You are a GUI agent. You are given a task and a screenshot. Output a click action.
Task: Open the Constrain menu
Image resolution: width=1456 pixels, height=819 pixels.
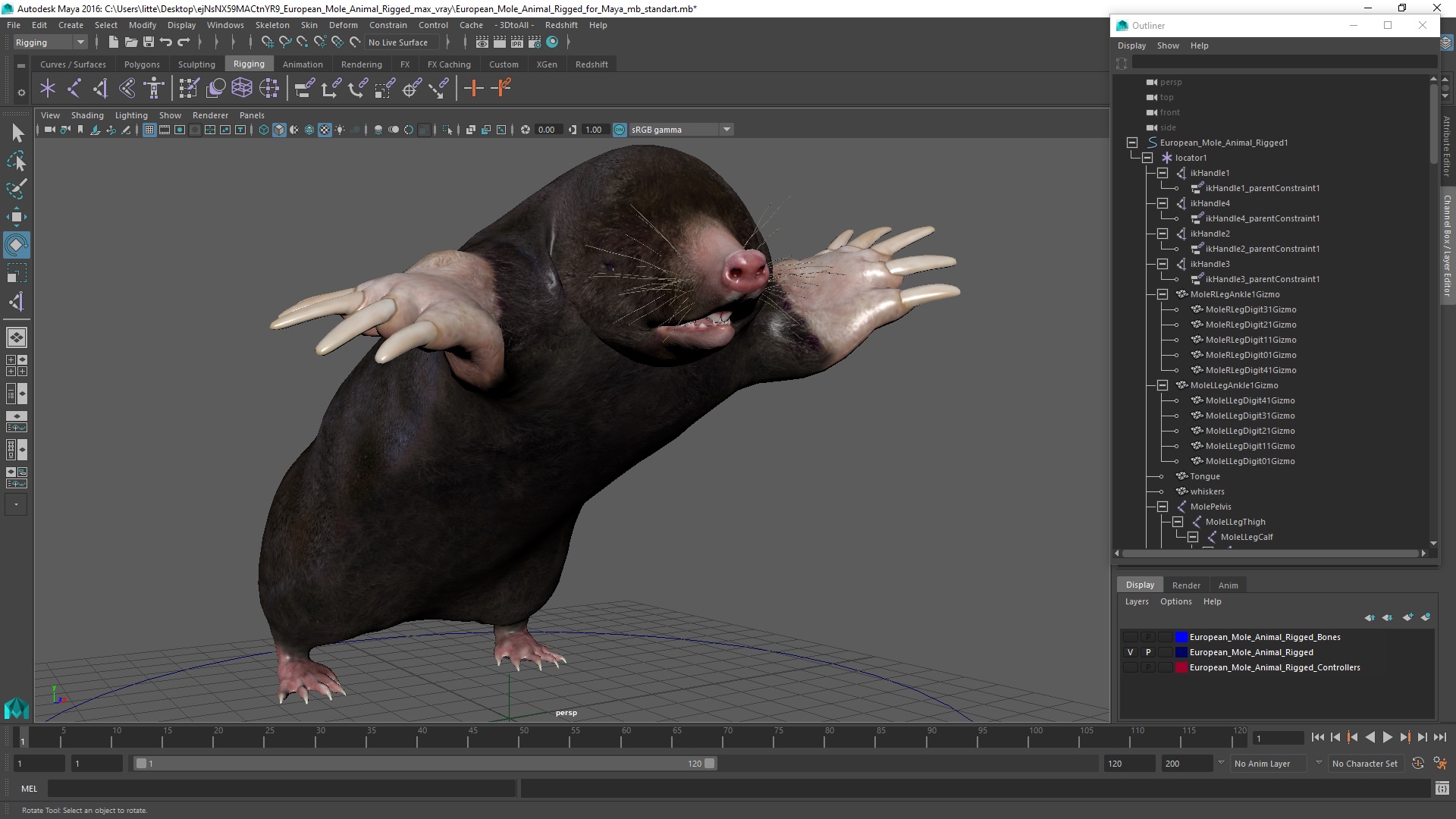point(388,25)
